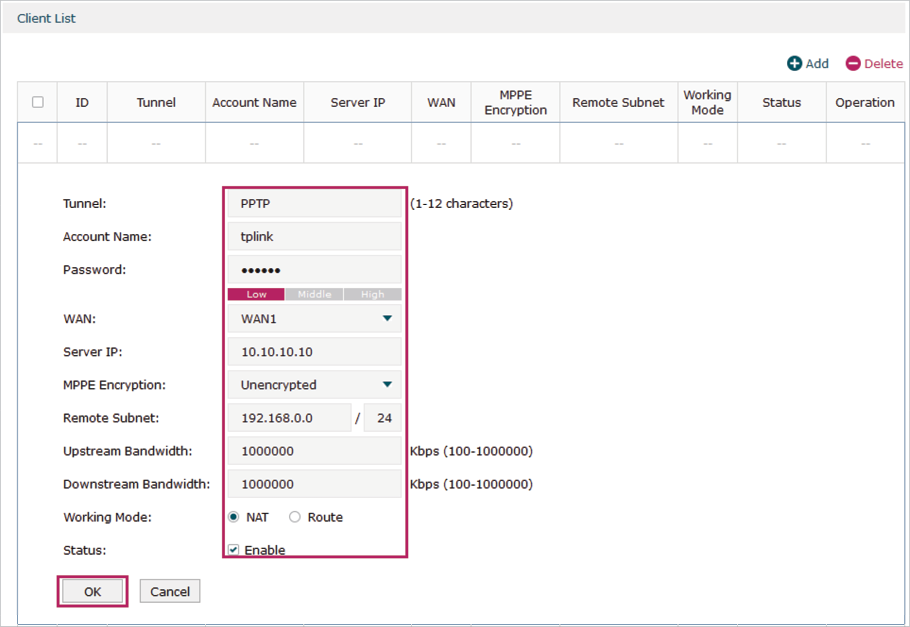Screen dimensions: 910x627
Task: Click the Remote Subnet address field
Action: [289, 418]
